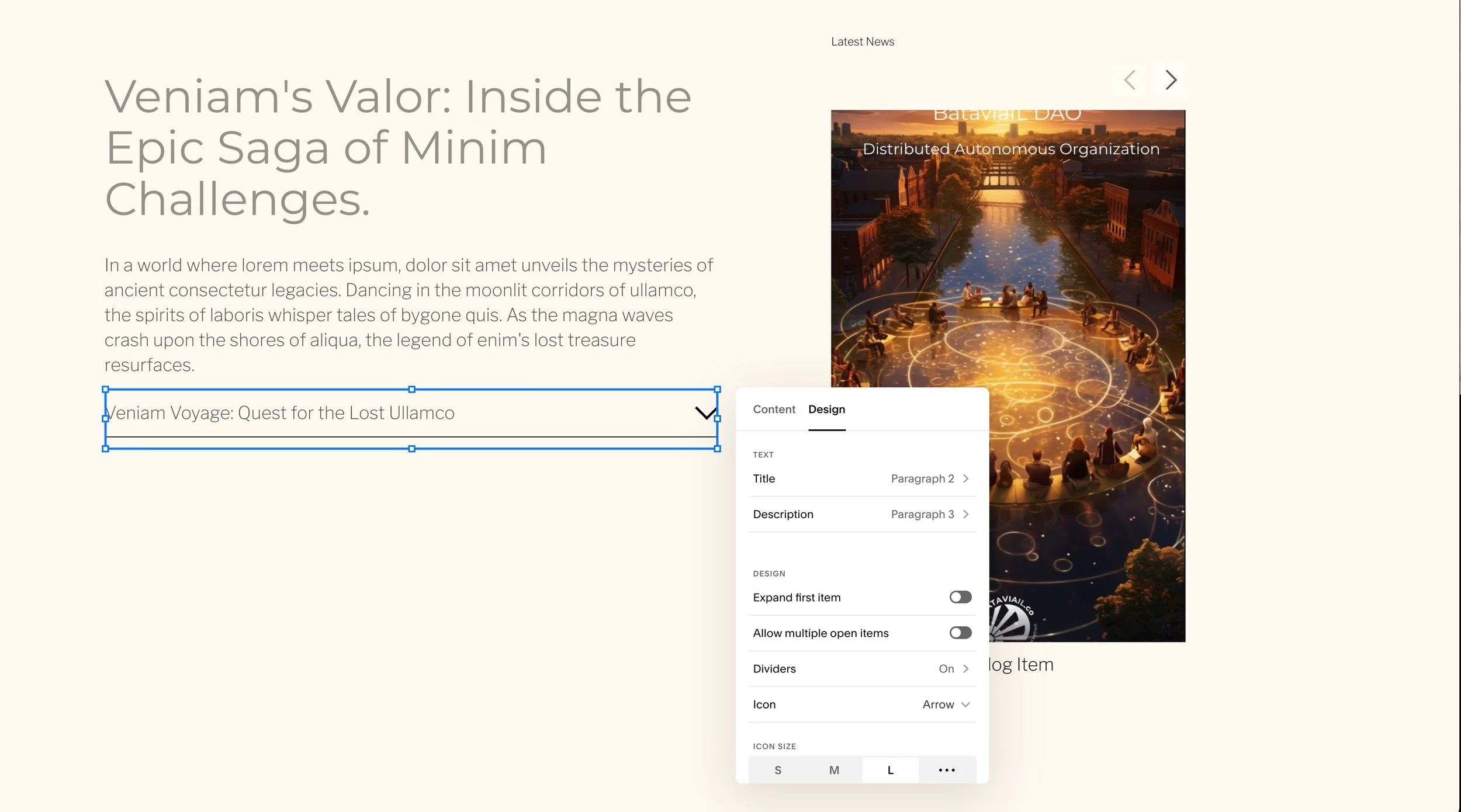Click bottom-right resize handle of accordion block
The height and width of the screenshot is (812, 1461).
click(717, 449)
